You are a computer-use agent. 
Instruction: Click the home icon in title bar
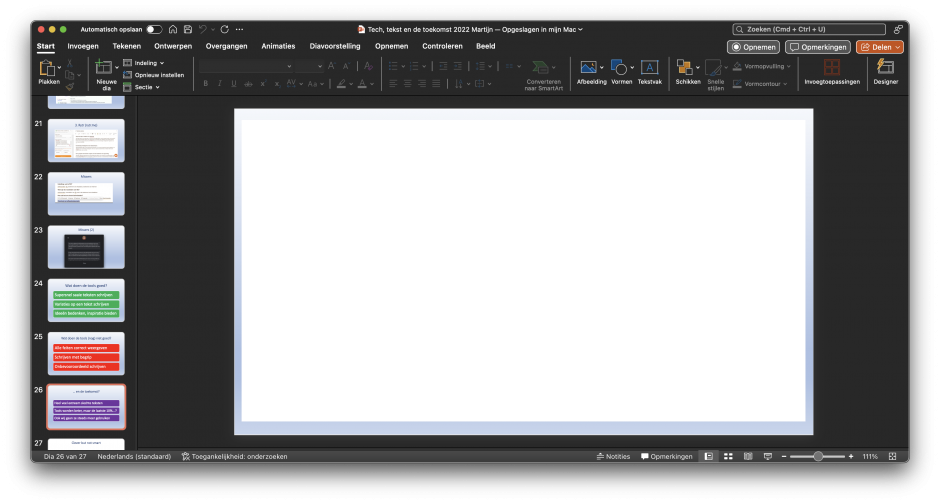[173, 29]
